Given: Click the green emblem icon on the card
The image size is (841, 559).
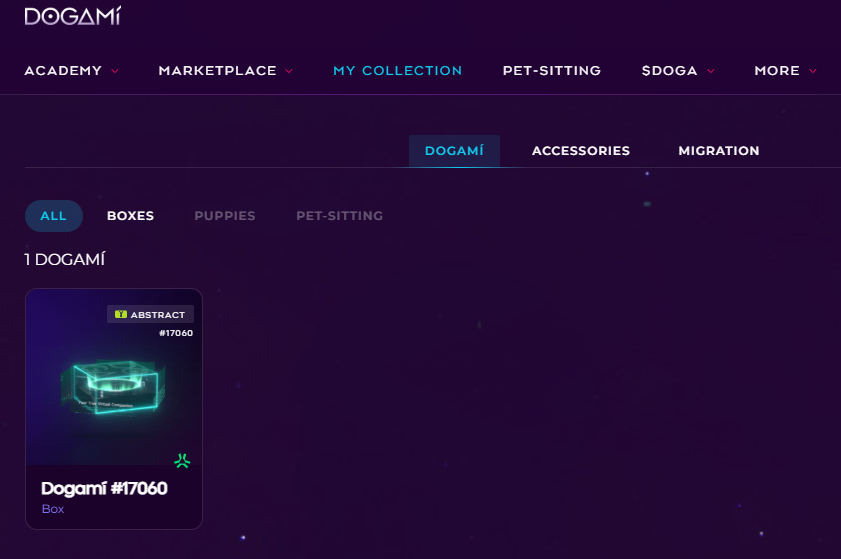Looking at the screenshot, I should (182, 461).
